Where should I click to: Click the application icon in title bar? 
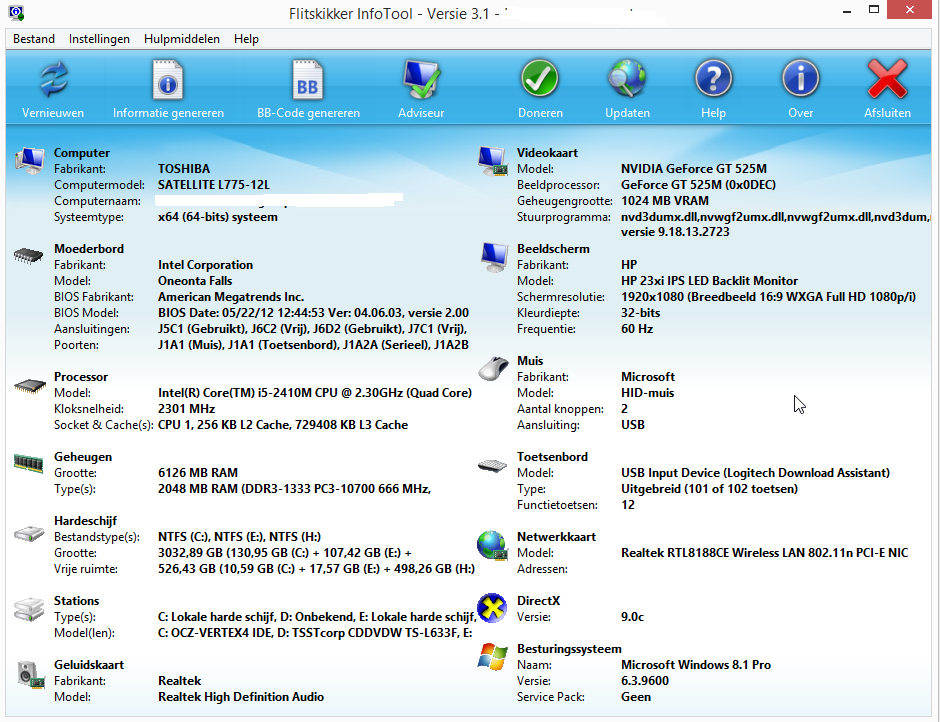(x=16, y=13)
